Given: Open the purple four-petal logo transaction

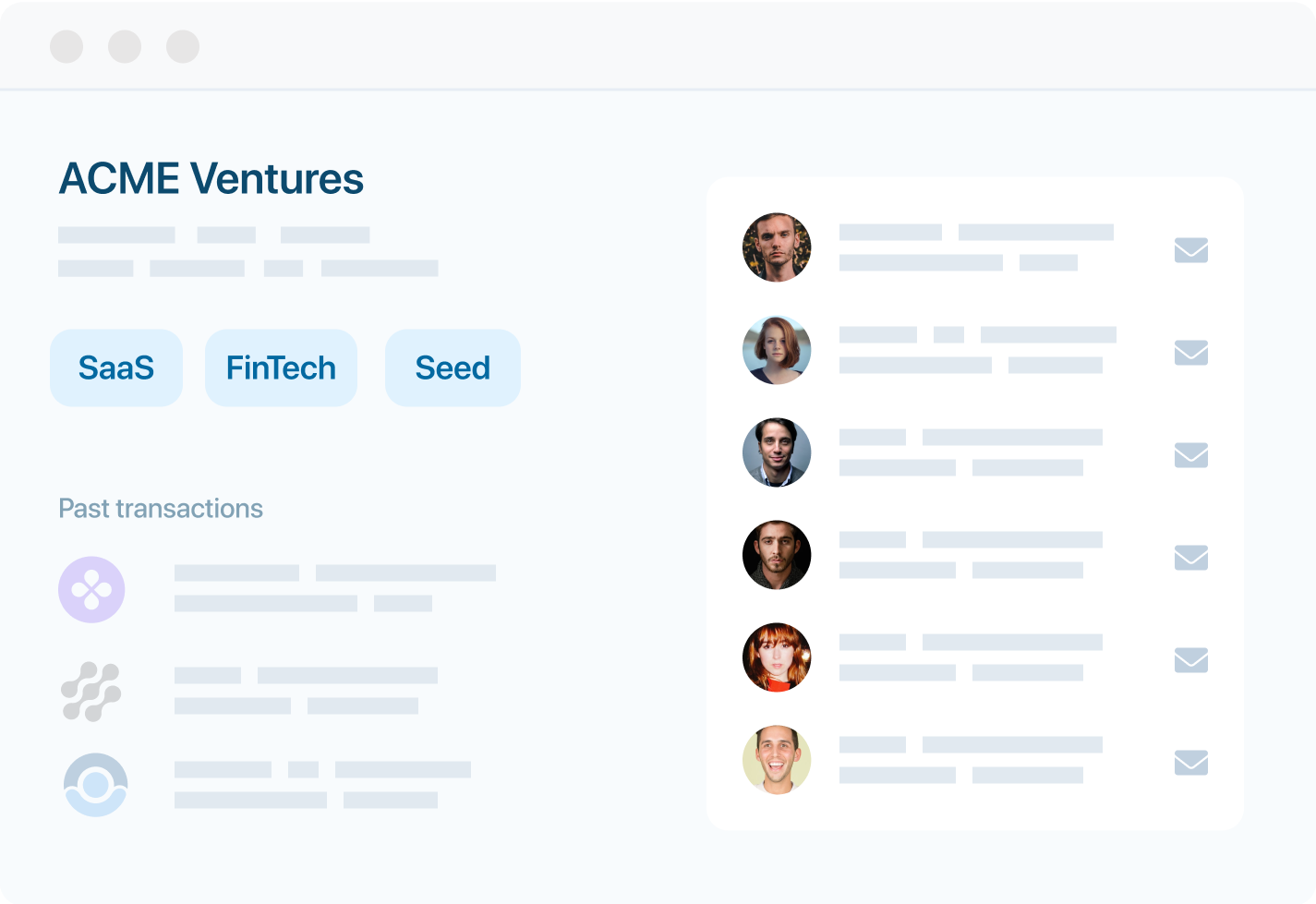Looking at the screenshot, I should [91, 589].
